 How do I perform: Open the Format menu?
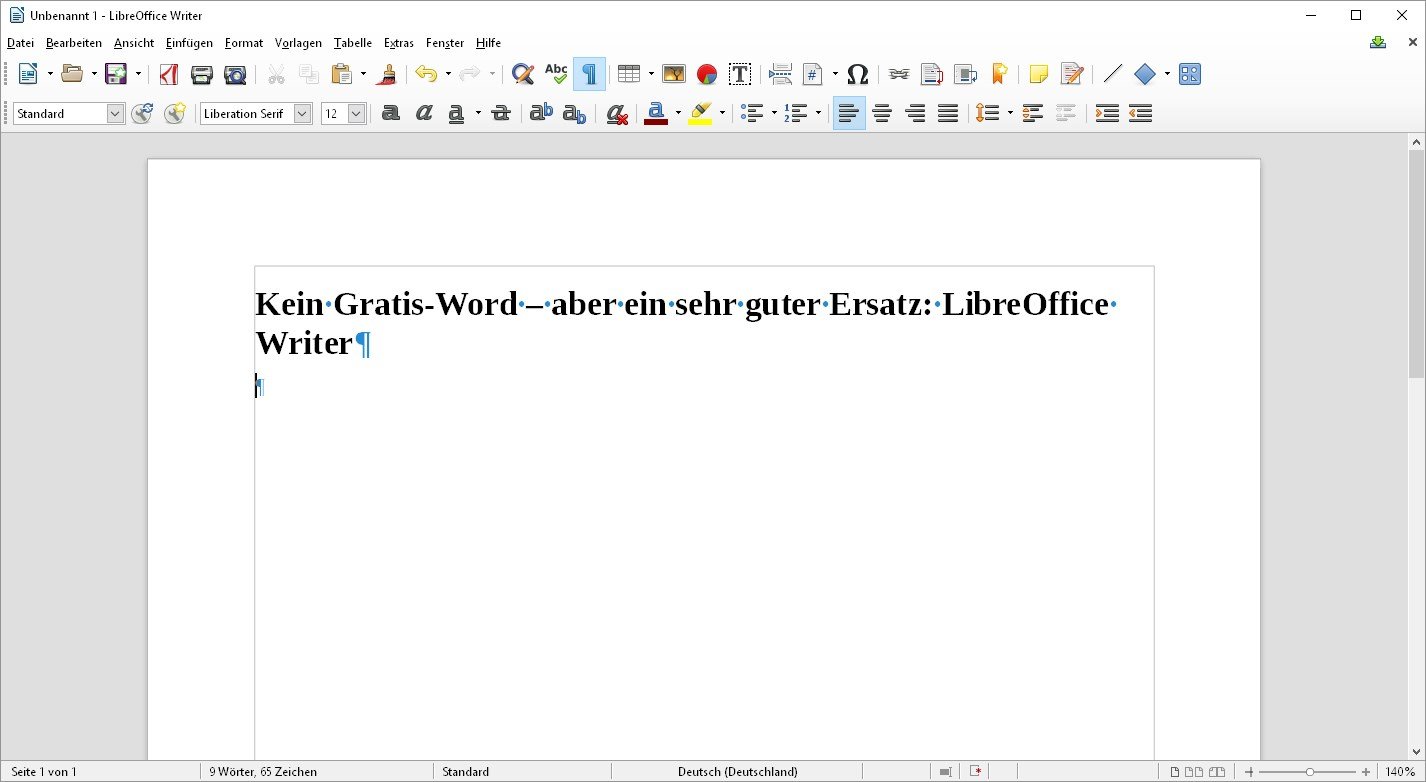pos(244,43)
